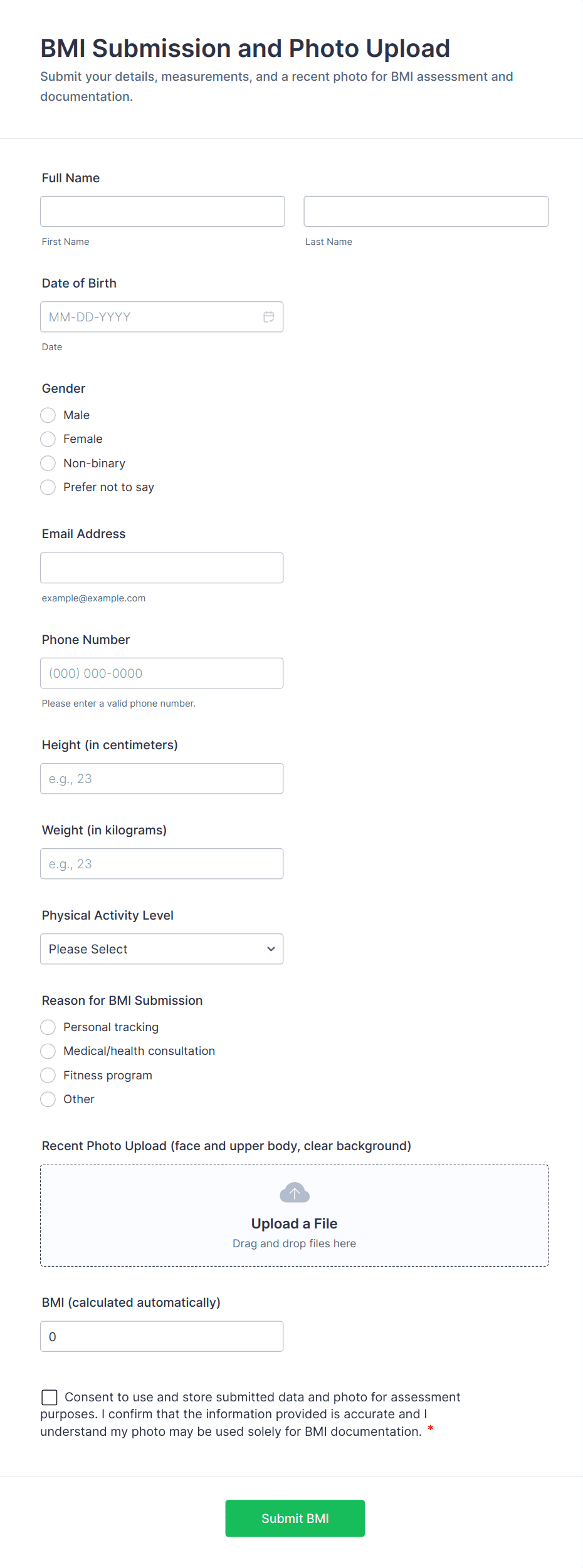Select the Male gender option
Image resolution: width=583 pixels, height=1568 pixels.
pyautogui.click(x=48, y=415)
